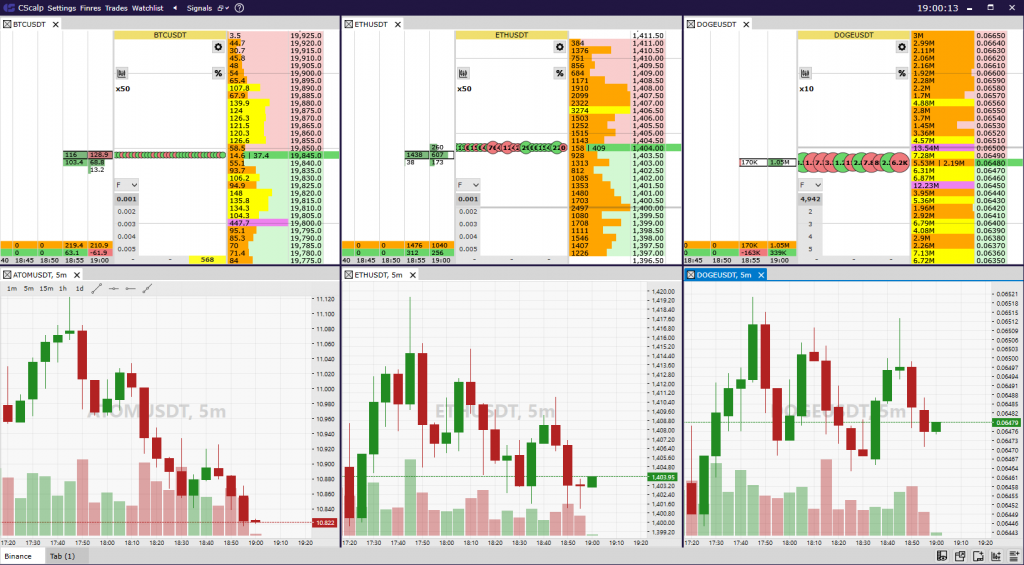This screenshot has width=1024, height=565.
Task: Select DOGEUSDT working volume 3
Action: (810, 224)
